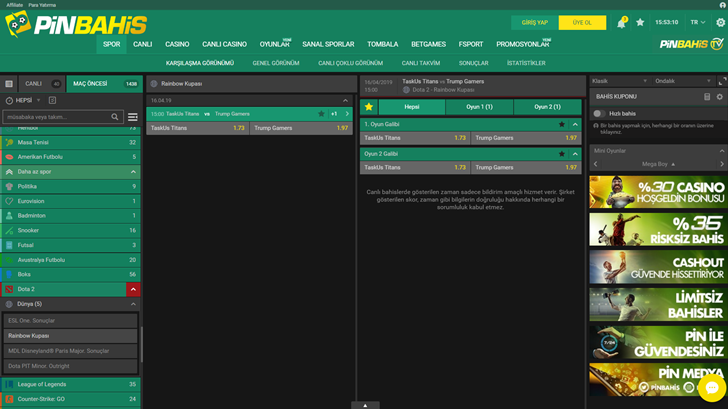
Task: Switch to MAÇ ÖNCESİ tab
Action: (x=104, y=84)
